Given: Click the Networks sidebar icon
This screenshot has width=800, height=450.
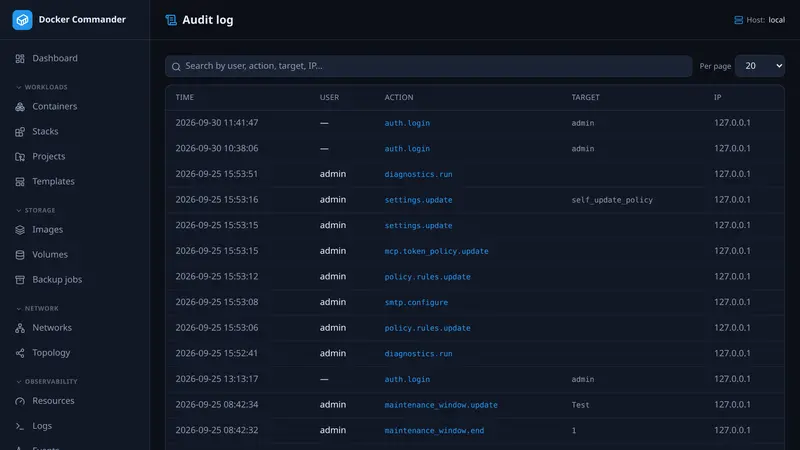Looking at the screenshot, I should (x=20, y=328).
